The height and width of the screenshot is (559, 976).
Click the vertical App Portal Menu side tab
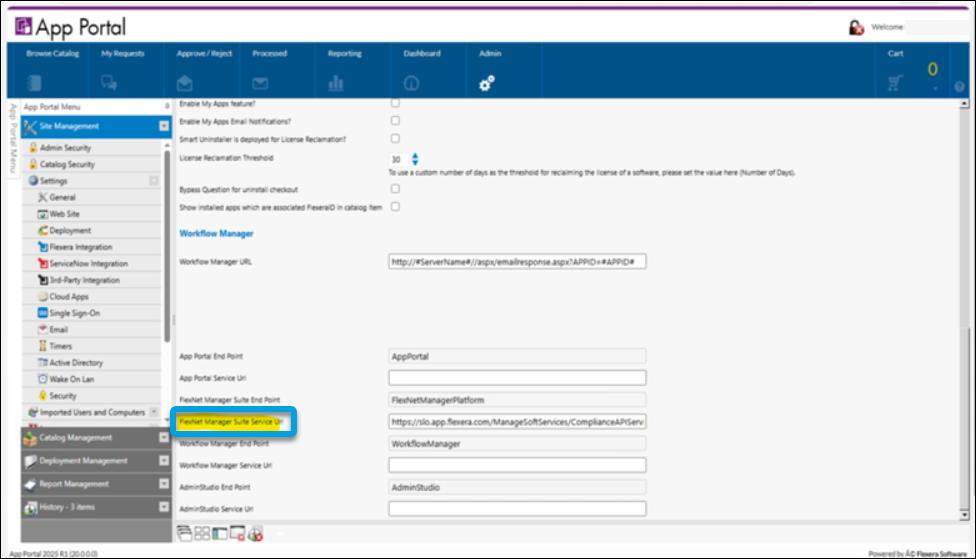[12, 138]
